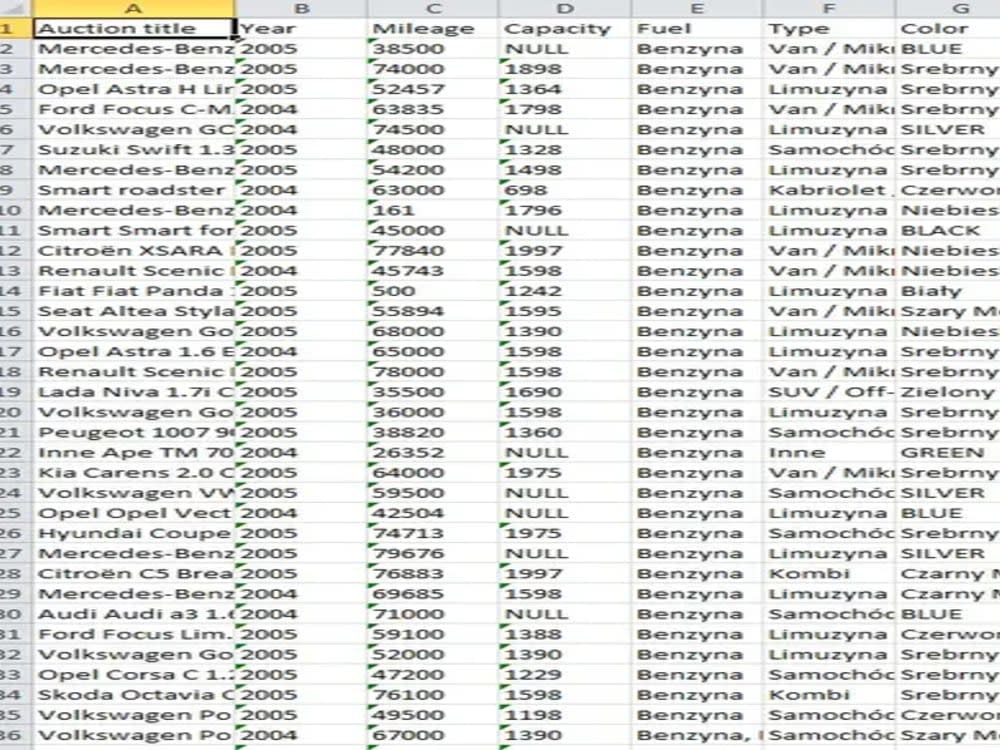Click the 'Peugeot 1007' cell
1000x750 pixels.
pyautogui.click(x=133, y=432)
